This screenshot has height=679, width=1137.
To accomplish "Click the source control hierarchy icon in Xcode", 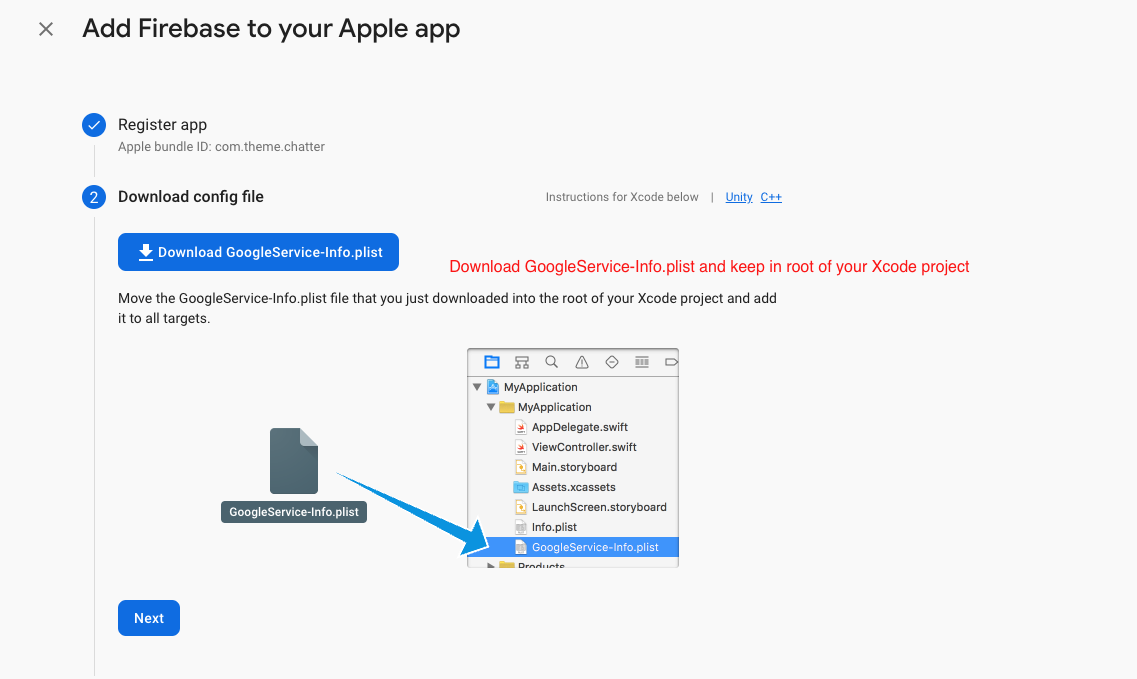I will point(521,362).
